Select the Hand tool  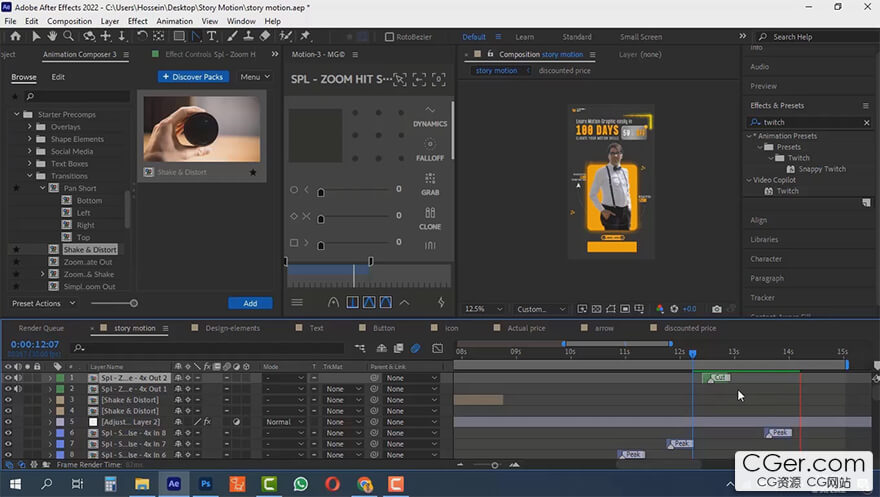point(52,36)
